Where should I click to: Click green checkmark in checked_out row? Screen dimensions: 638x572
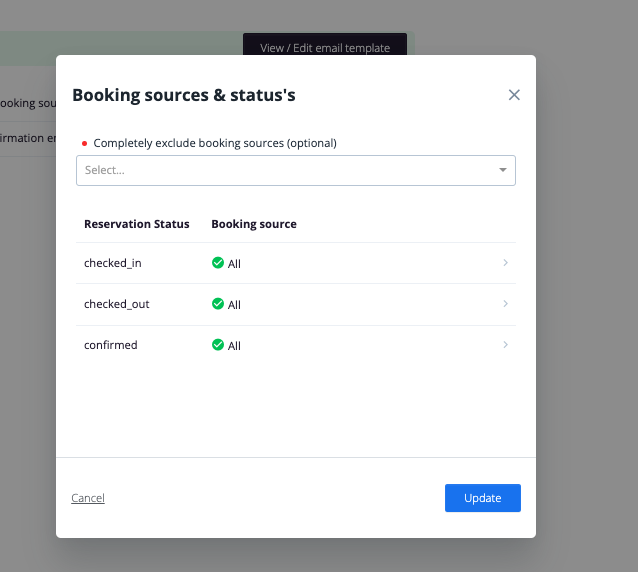click(218, 304)
